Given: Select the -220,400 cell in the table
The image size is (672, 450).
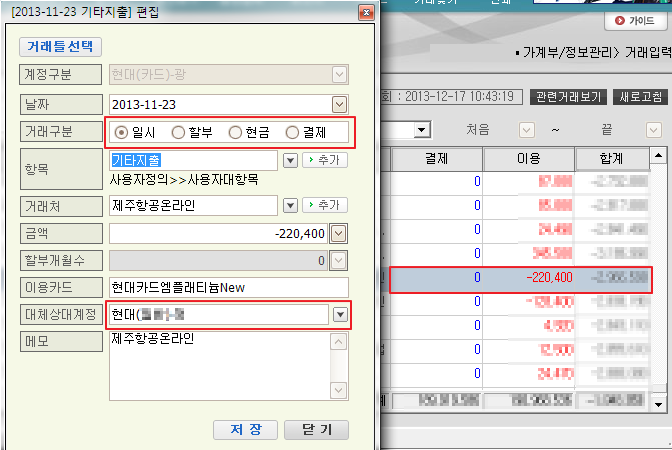Looking at the screenshot, I should (x=550, y=278).
